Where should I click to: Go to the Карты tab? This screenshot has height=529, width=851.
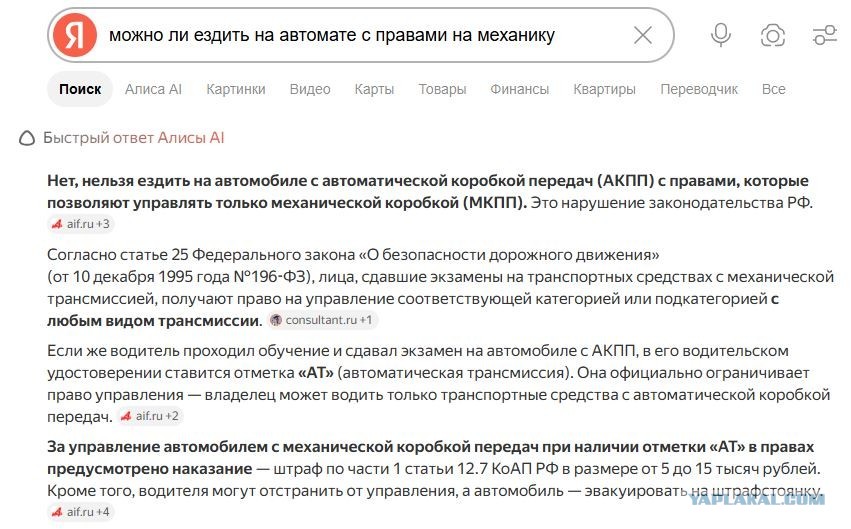pyautogui.click(x=374, y=89)
